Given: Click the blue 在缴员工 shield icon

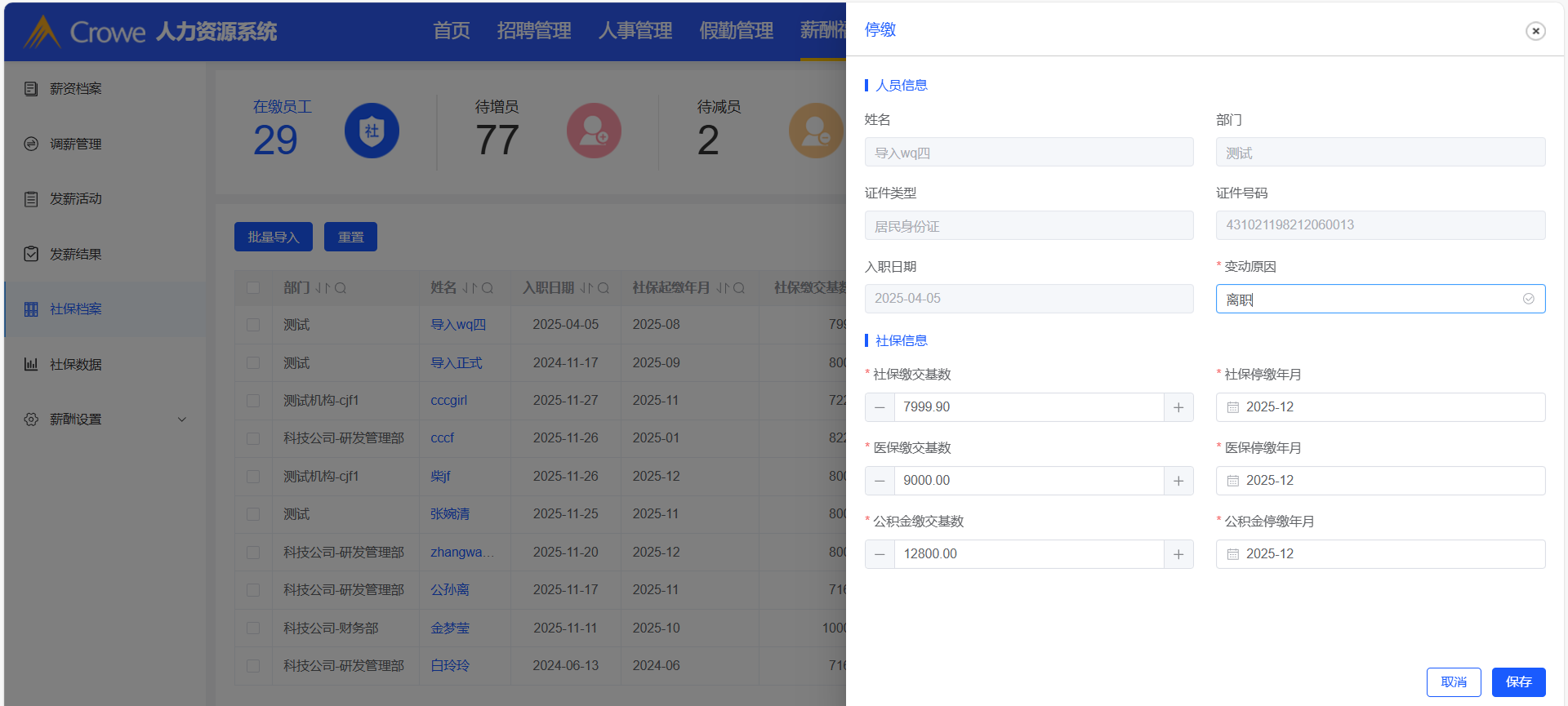Looking at the screenshot, I should tap(372, 131).
